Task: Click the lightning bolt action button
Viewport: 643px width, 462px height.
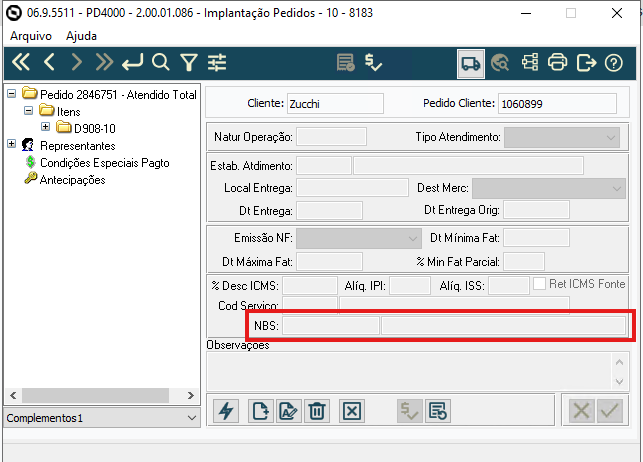Action: coord(226,411)
